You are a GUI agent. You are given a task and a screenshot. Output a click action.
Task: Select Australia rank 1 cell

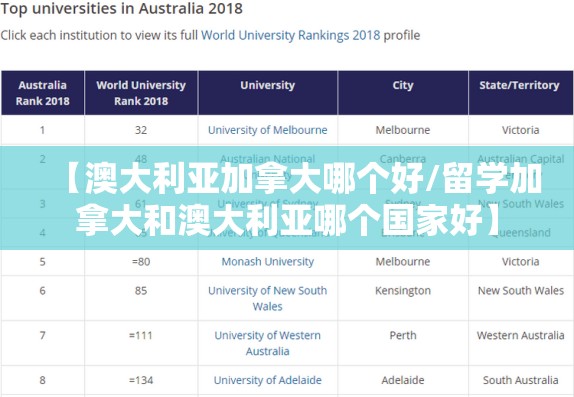42,130
